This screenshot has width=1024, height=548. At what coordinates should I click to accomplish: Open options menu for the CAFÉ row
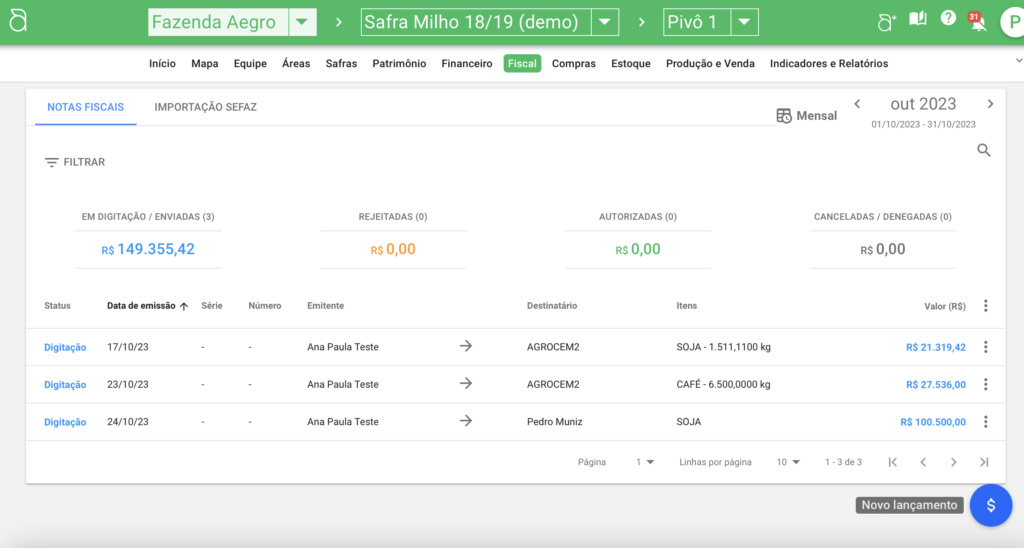coord(986,385)
